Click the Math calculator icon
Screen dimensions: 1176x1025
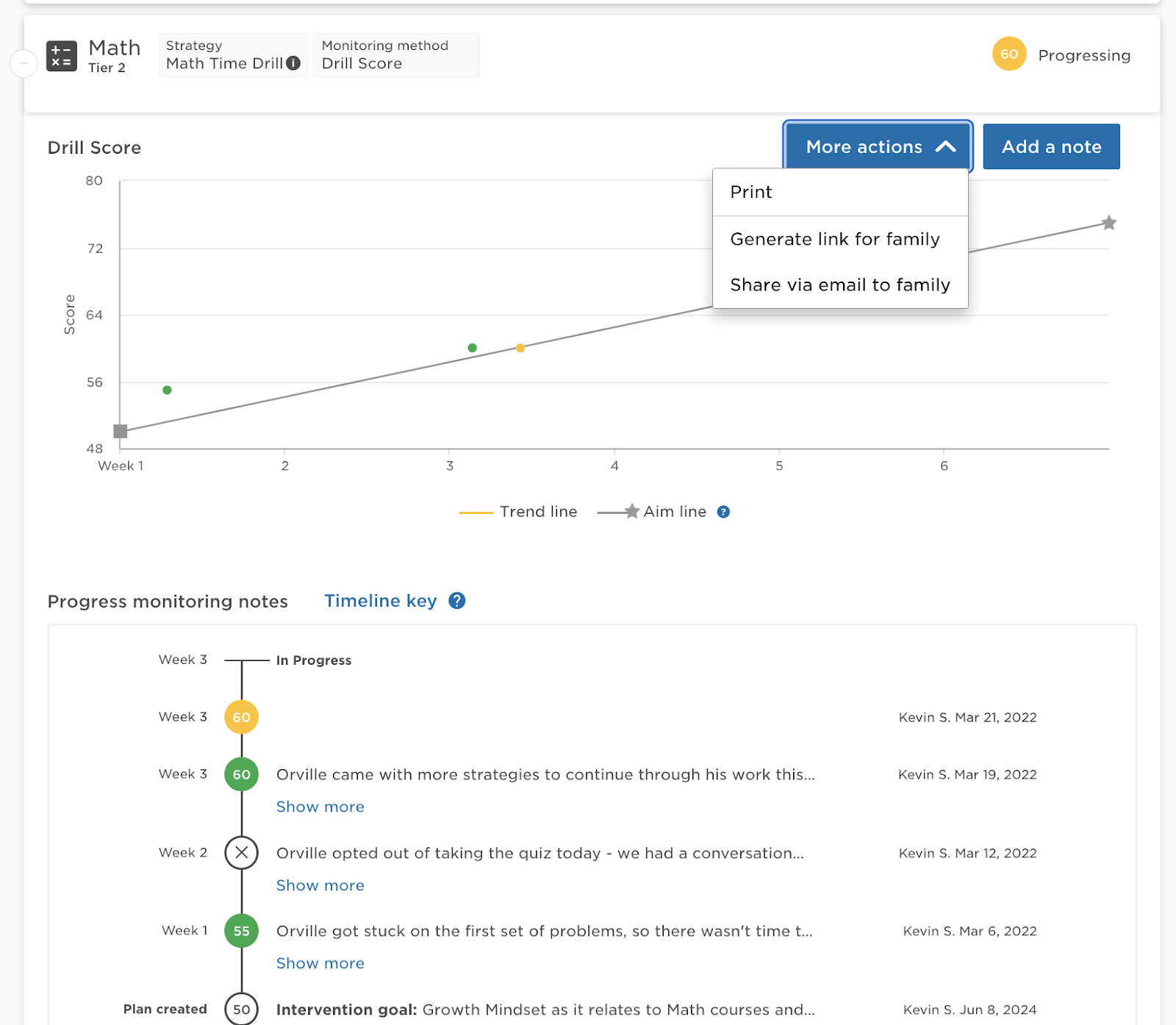pyautogui.click(x=62, y=56)
